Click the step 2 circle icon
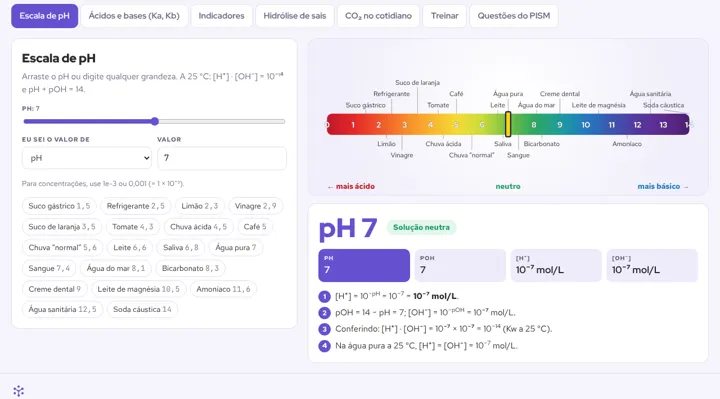720x399 pixels. point(325,313)
